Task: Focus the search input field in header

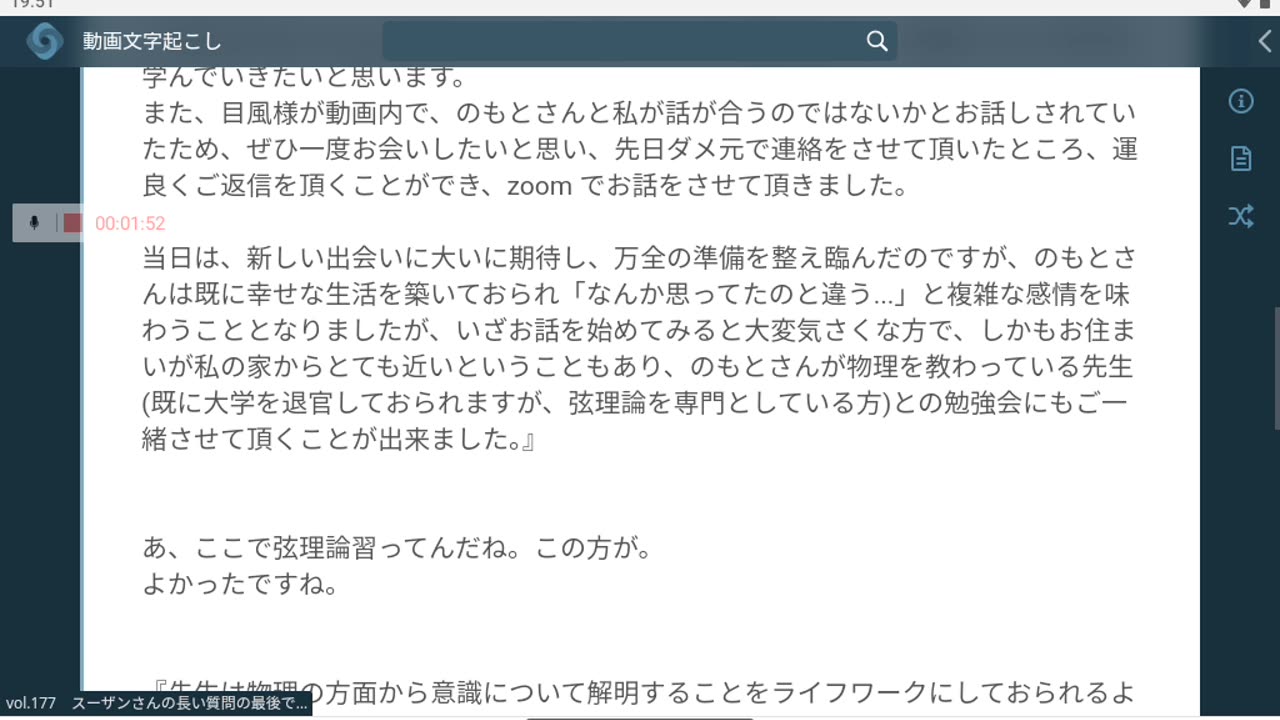Action: tap(639, 41)
